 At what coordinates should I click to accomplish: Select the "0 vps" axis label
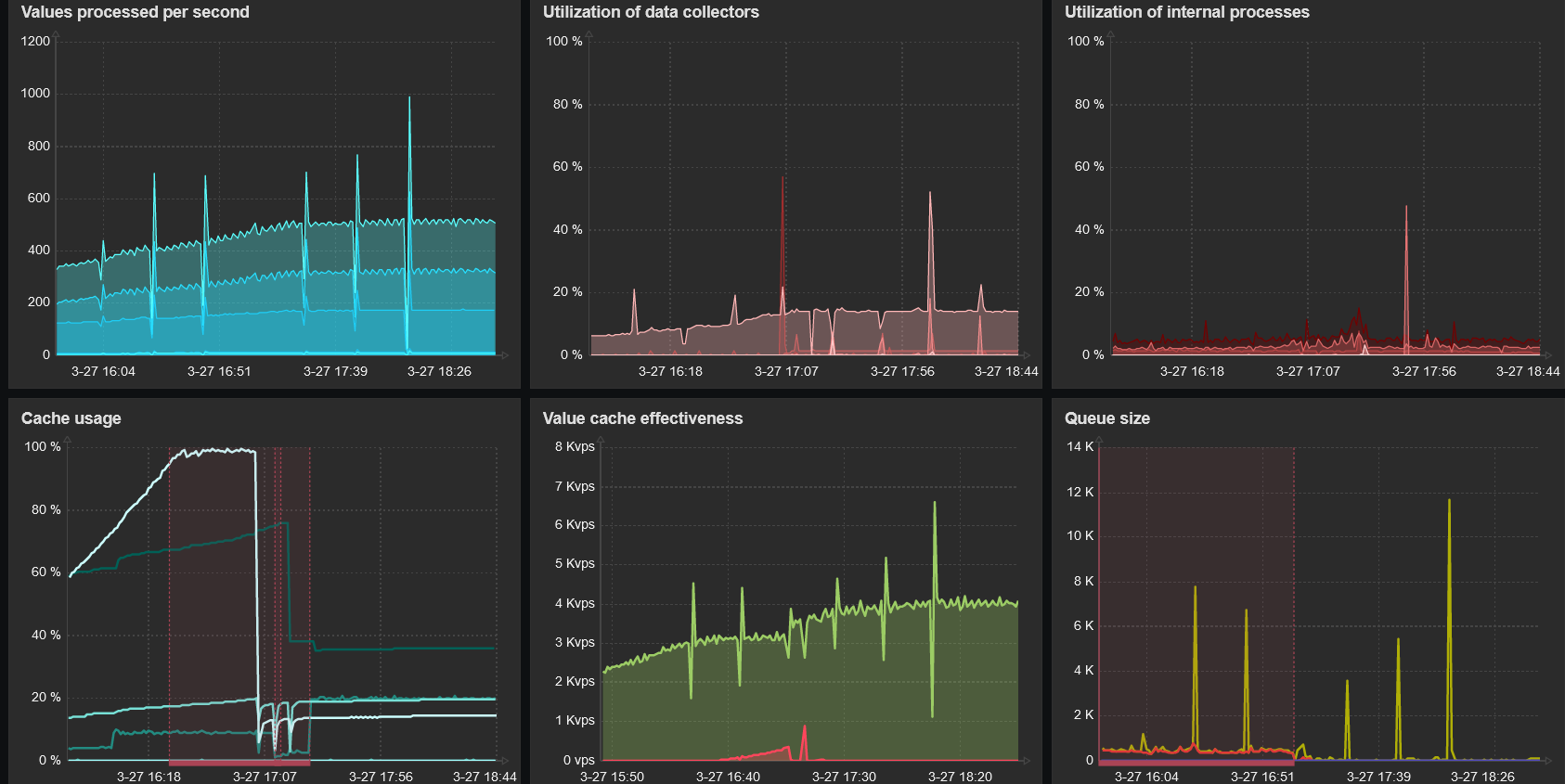click(579, 760)
